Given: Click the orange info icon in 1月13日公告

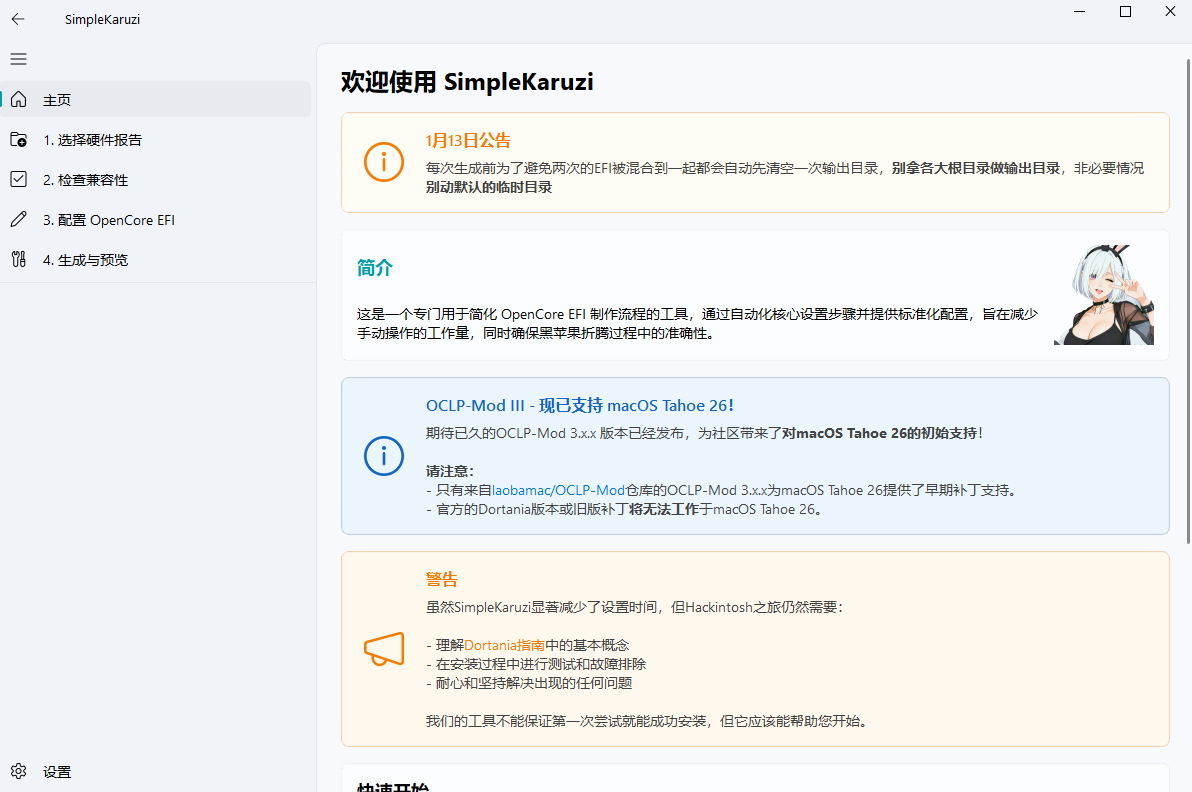Looking at the screenshot, I should click(384, 162).
